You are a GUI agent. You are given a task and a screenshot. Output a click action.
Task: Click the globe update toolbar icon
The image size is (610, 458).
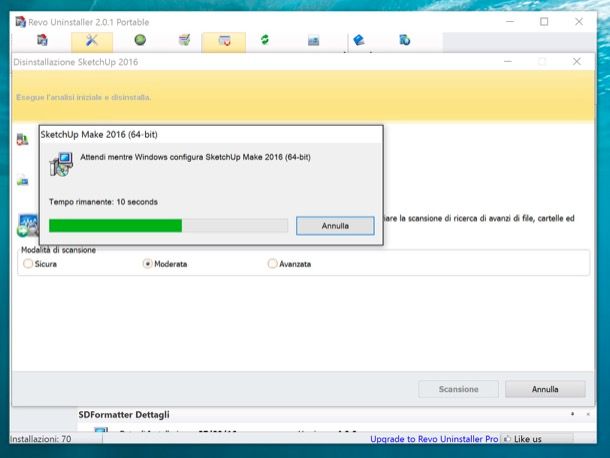point(405,41)
